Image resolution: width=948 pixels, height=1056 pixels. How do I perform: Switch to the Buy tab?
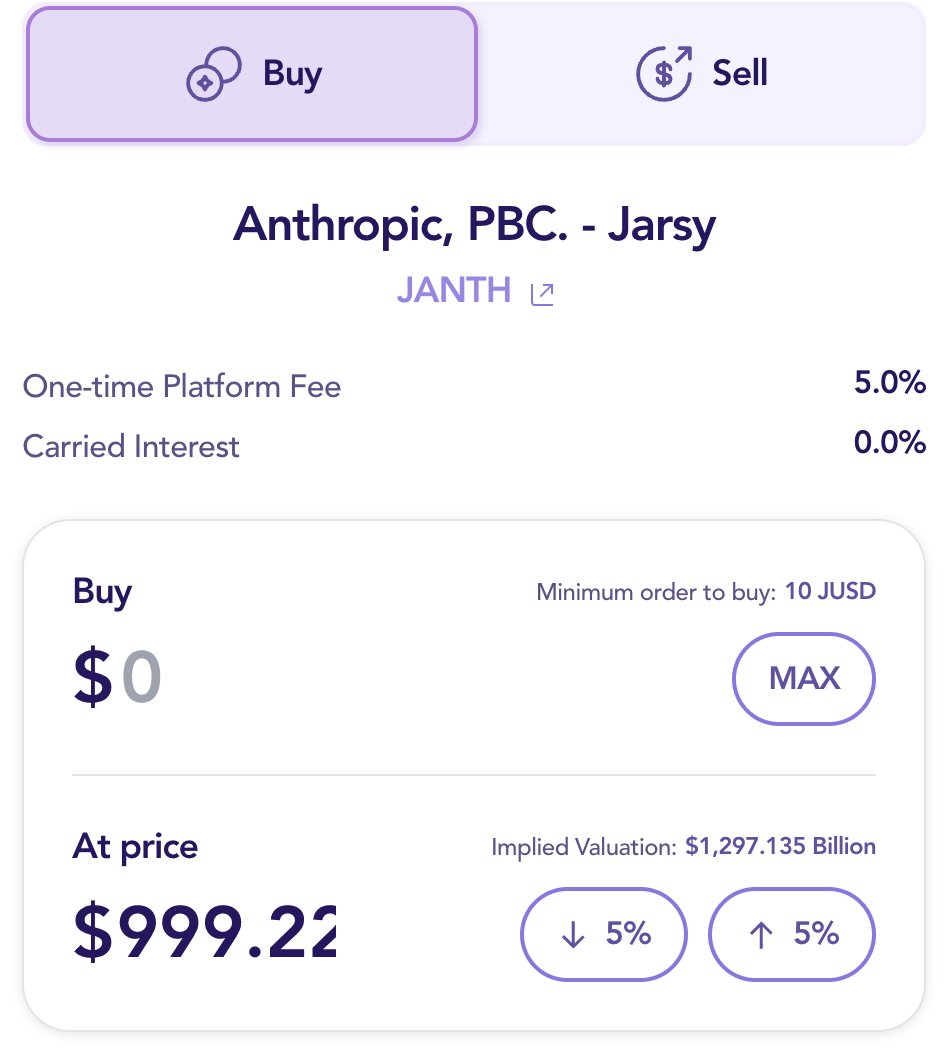(252, 74)
